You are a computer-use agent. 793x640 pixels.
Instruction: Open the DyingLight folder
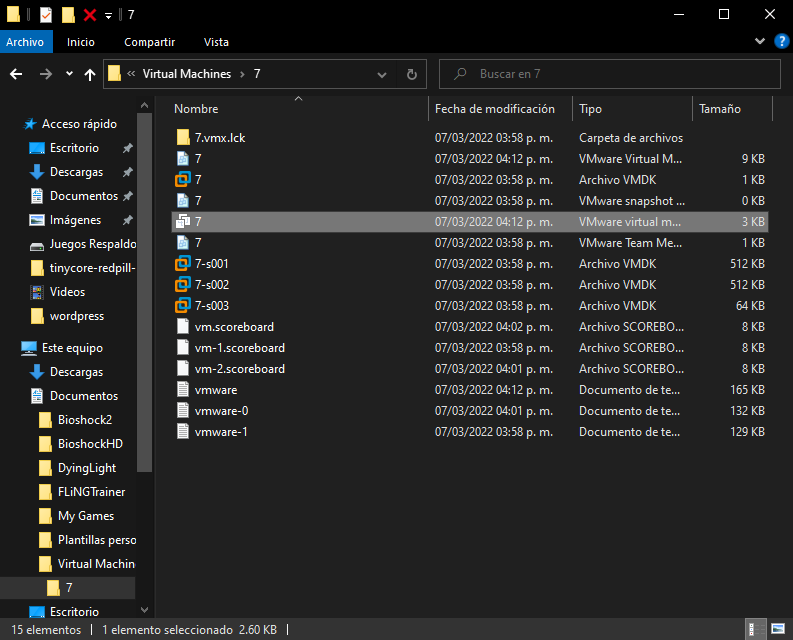pyautogui.click(x=87, y=468)
